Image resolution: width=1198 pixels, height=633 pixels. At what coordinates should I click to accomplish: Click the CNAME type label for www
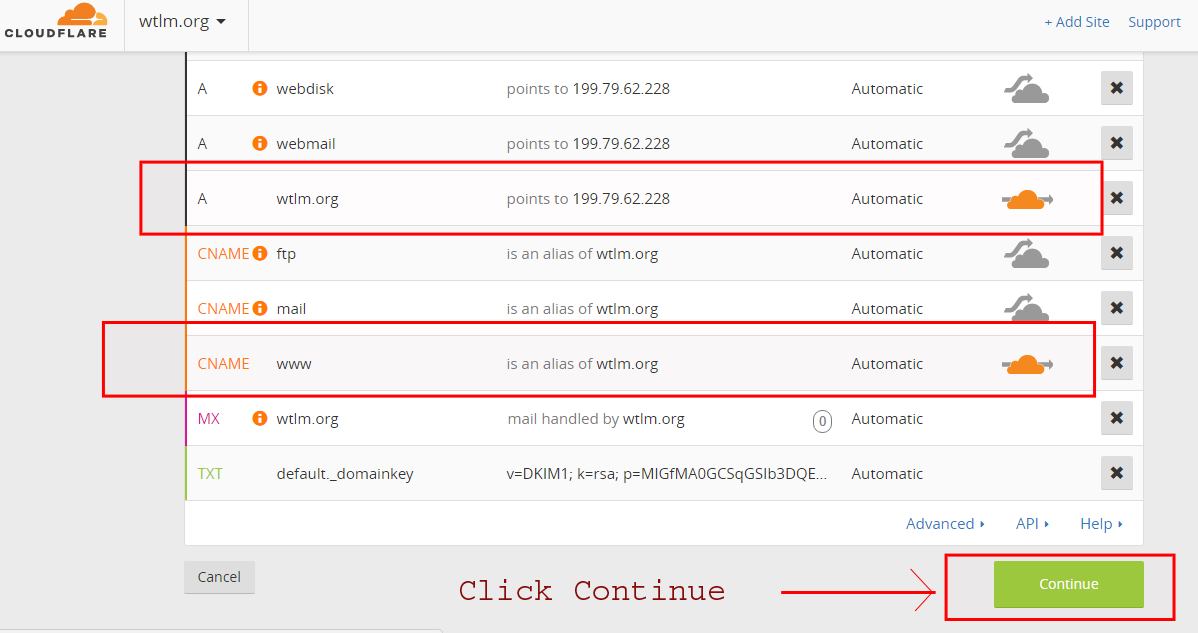point(223,363)
